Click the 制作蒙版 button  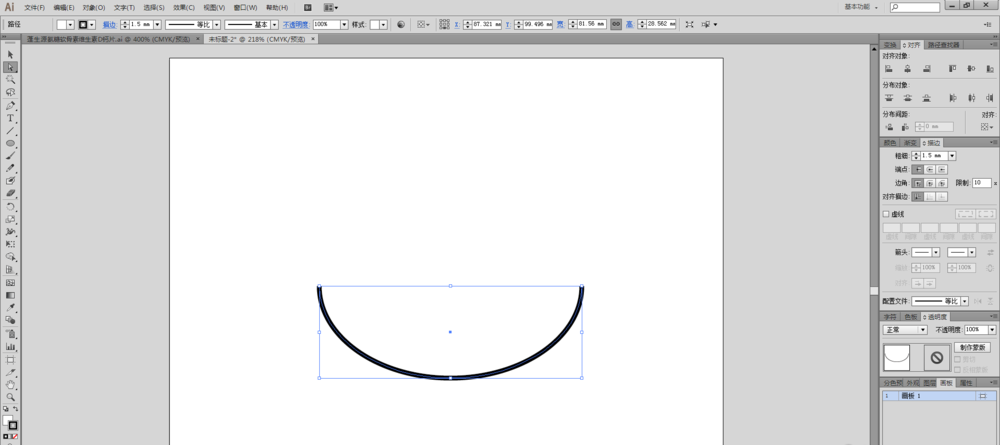972,347
